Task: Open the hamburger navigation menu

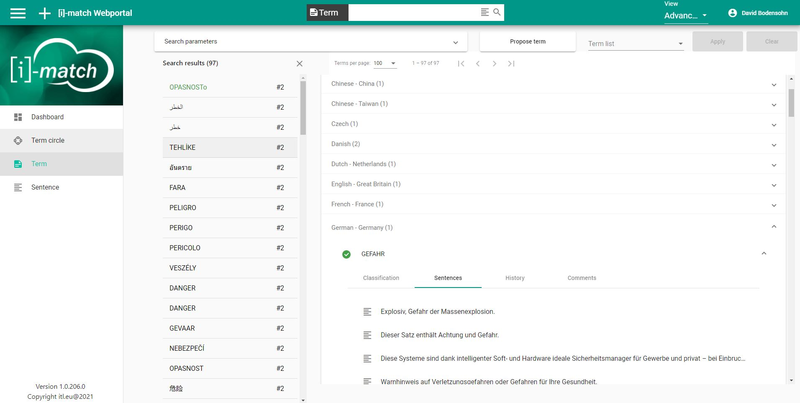Action: [17, 13]
